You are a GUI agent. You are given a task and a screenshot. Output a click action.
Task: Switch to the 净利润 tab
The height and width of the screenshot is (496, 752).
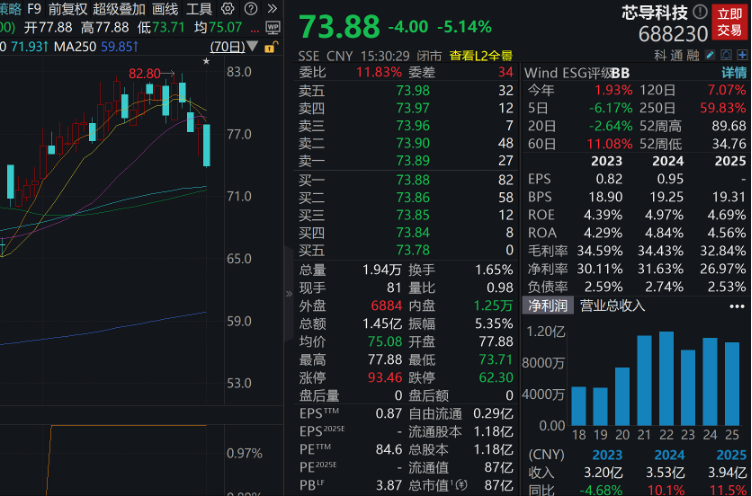(548, 306)
